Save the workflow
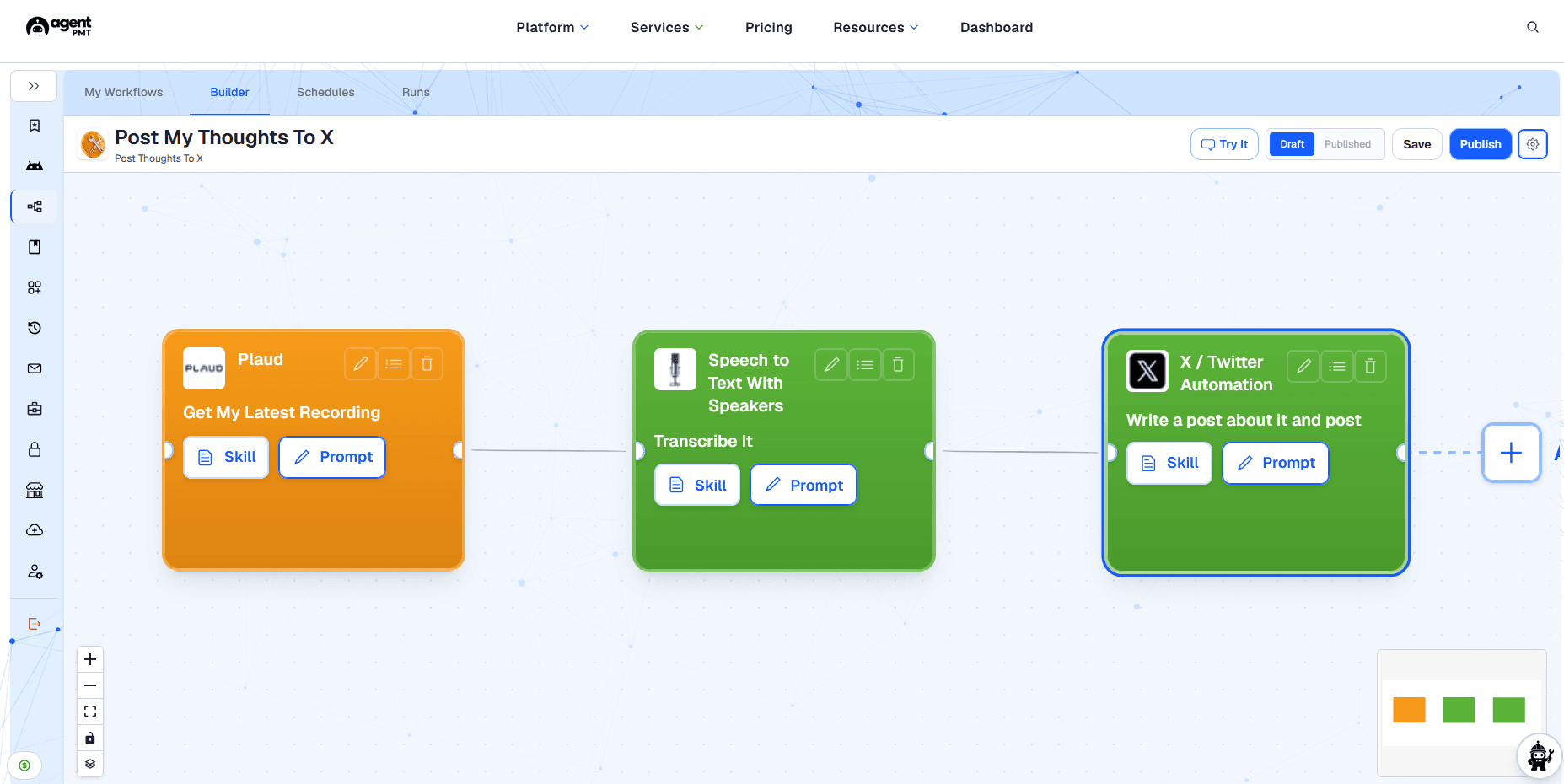Viewport: 1564px width, 784px height. pos(1416,144)
